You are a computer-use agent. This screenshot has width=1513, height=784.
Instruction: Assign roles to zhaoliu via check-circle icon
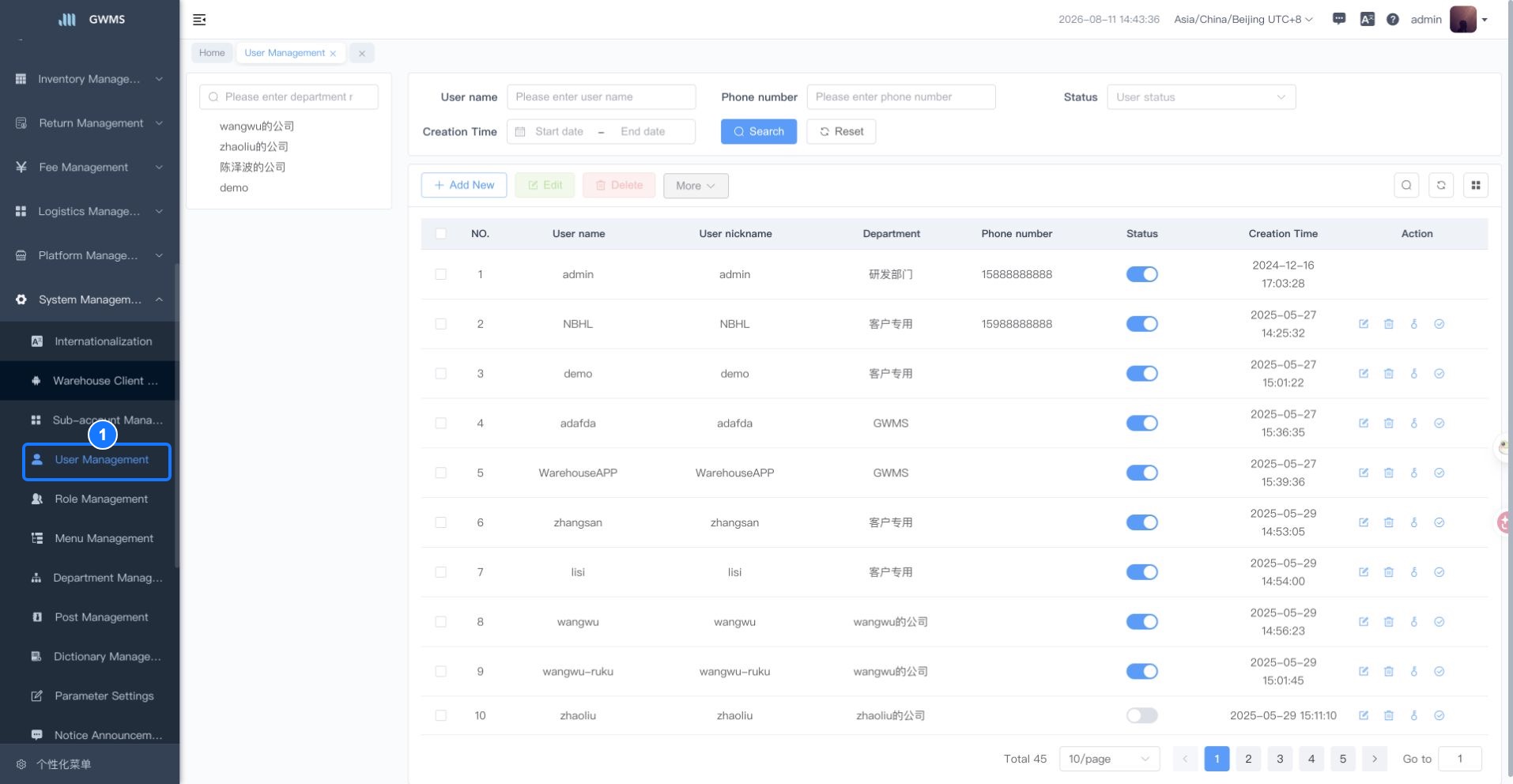[x=1439, y=715]
